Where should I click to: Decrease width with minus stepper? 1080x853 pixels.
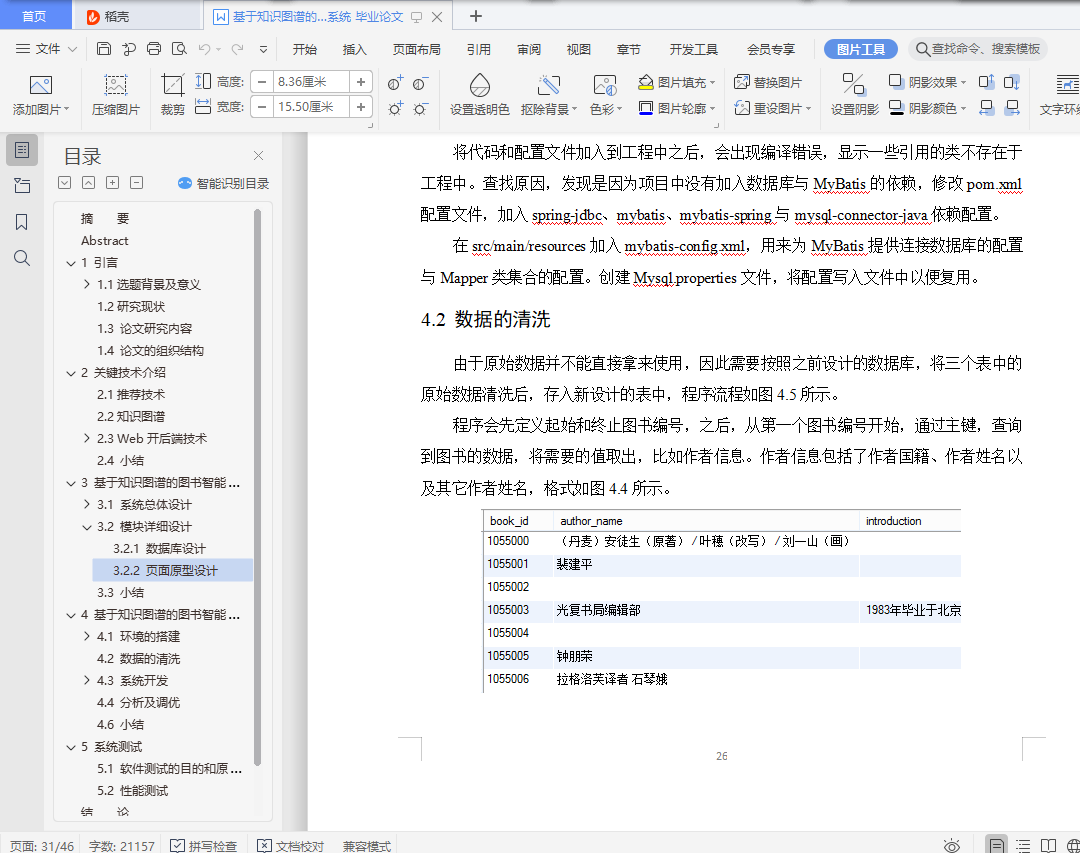coord(262,107)
